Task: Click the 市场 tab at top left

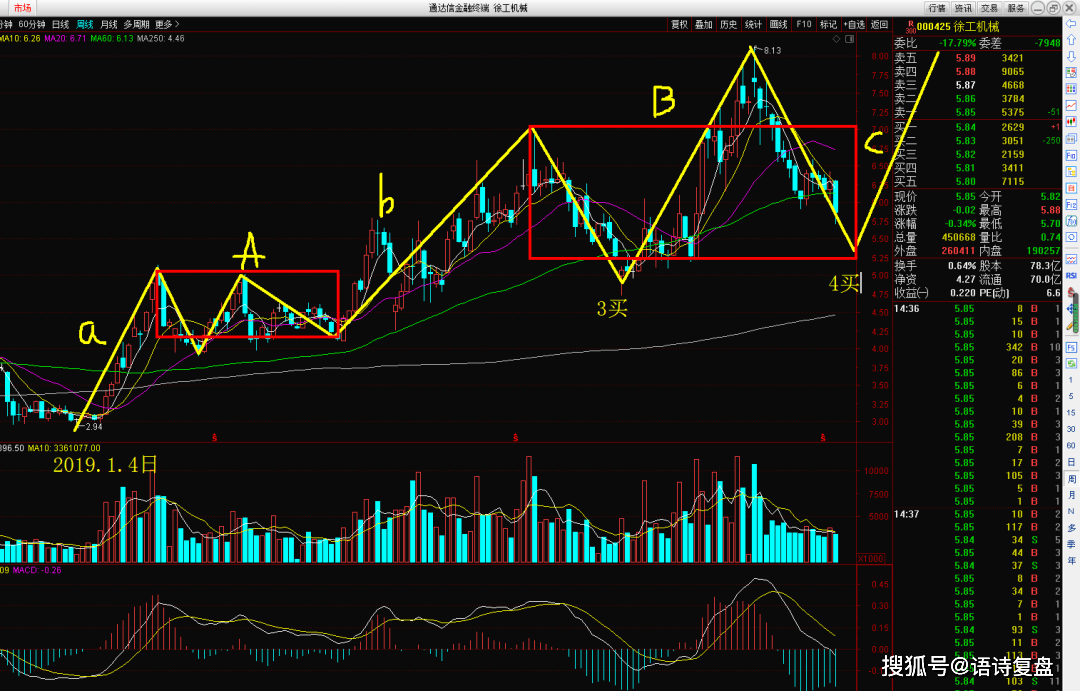Action: [23, 8]
